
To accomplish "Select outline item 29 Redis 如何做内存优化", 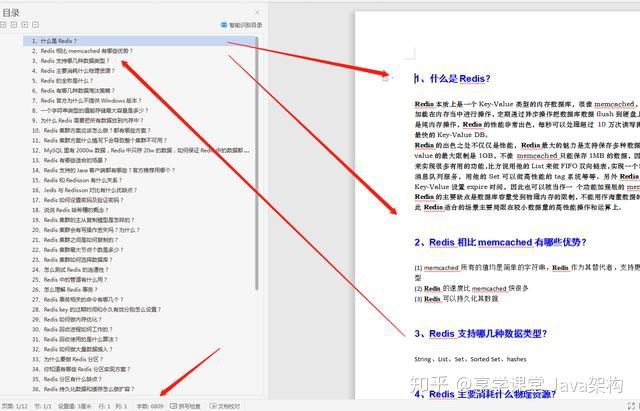I will tap(67, 320).
